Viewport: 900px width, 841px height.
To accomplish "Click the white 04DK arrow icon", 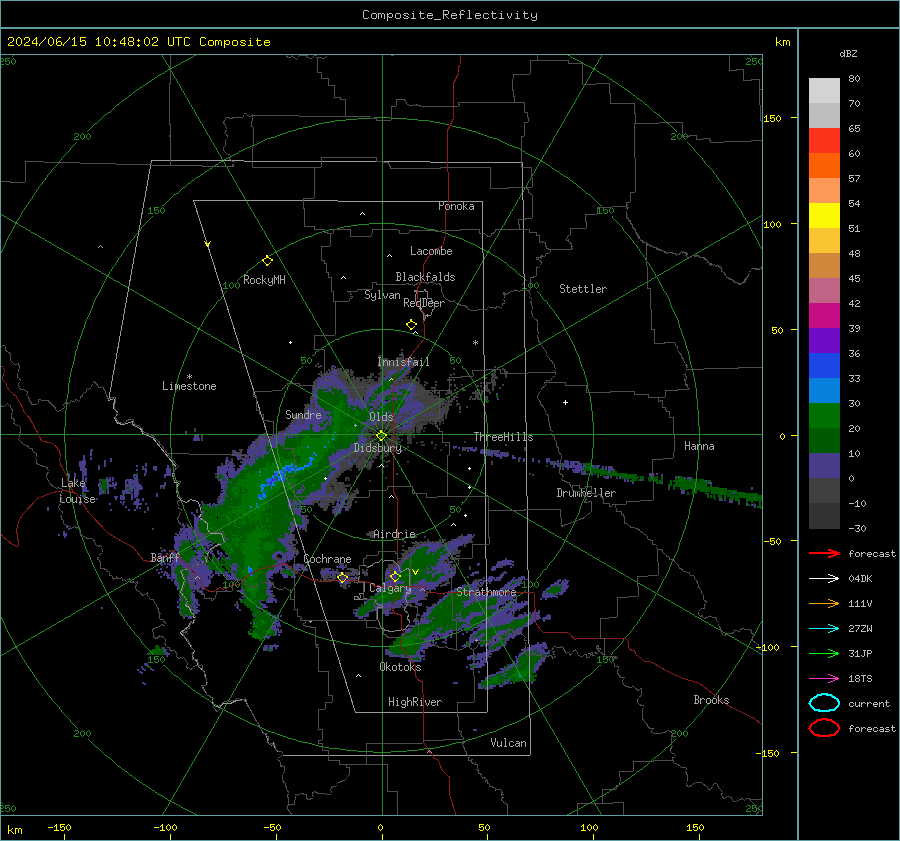I will pos(824,579).
